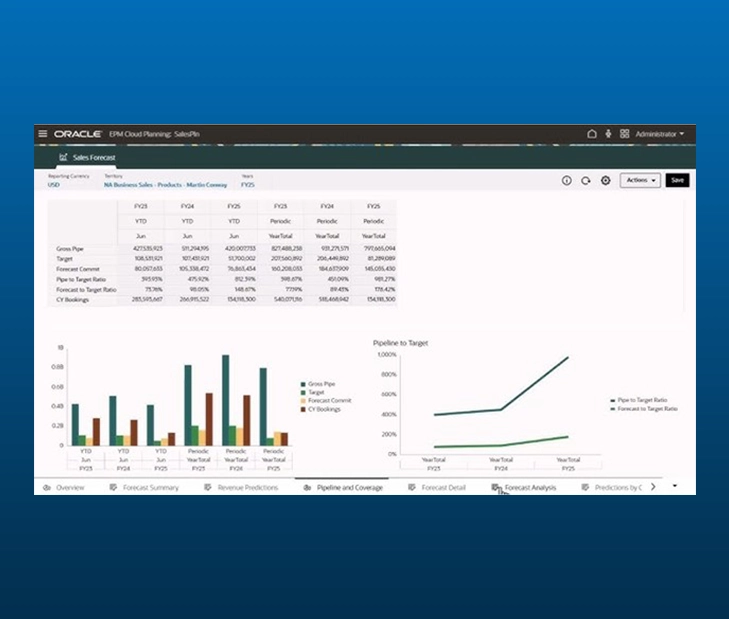Click the NA Business Sales territory link
This screenshot has width=729, height=619.
click(x=165, y=185)
